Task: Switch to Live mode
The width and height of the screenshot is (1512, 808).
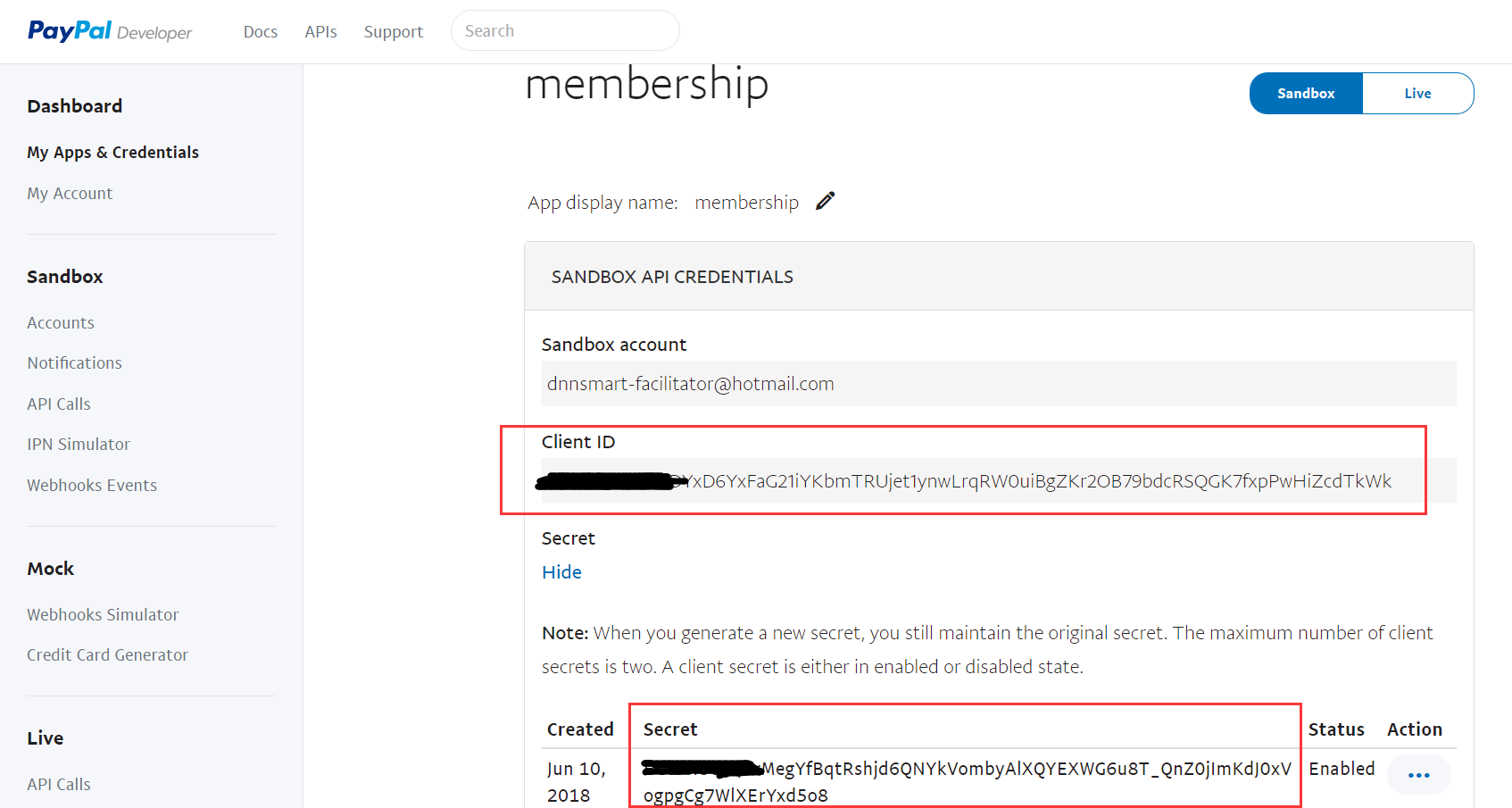Action: 1417,93
